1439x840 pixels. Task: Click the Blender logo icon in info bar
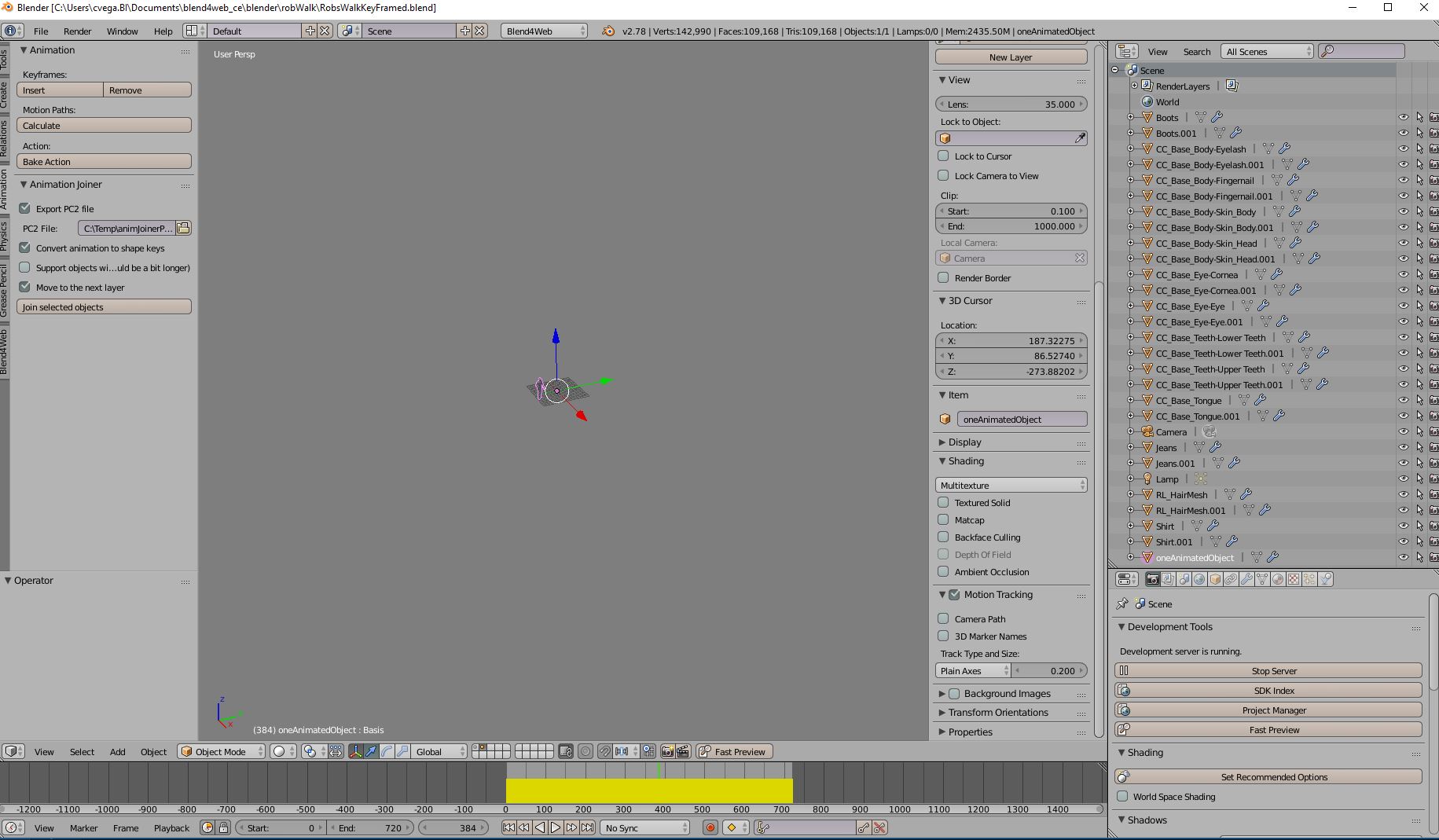pos(608,31)
